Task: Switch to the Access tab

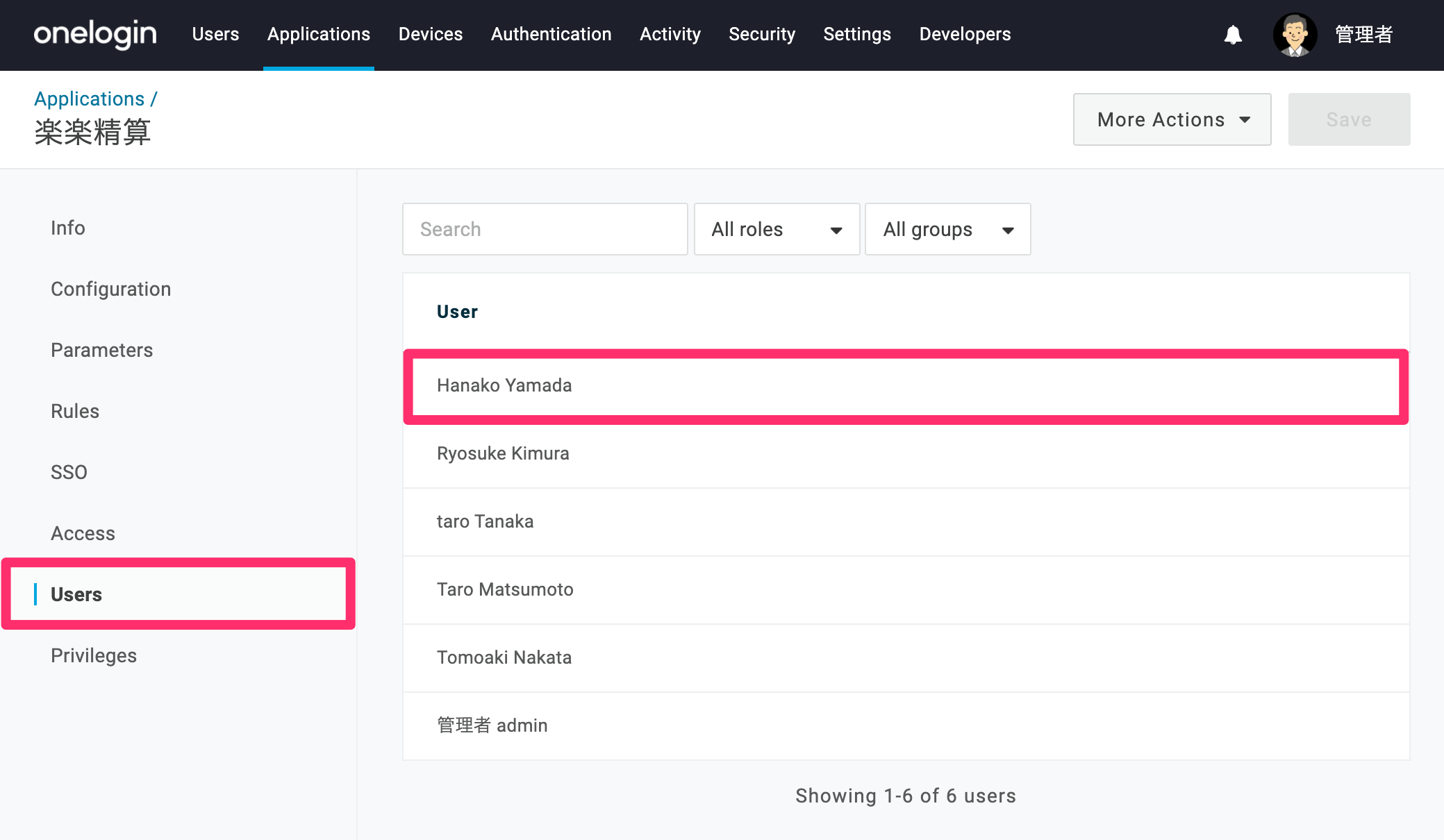Action: coord(83,533)
